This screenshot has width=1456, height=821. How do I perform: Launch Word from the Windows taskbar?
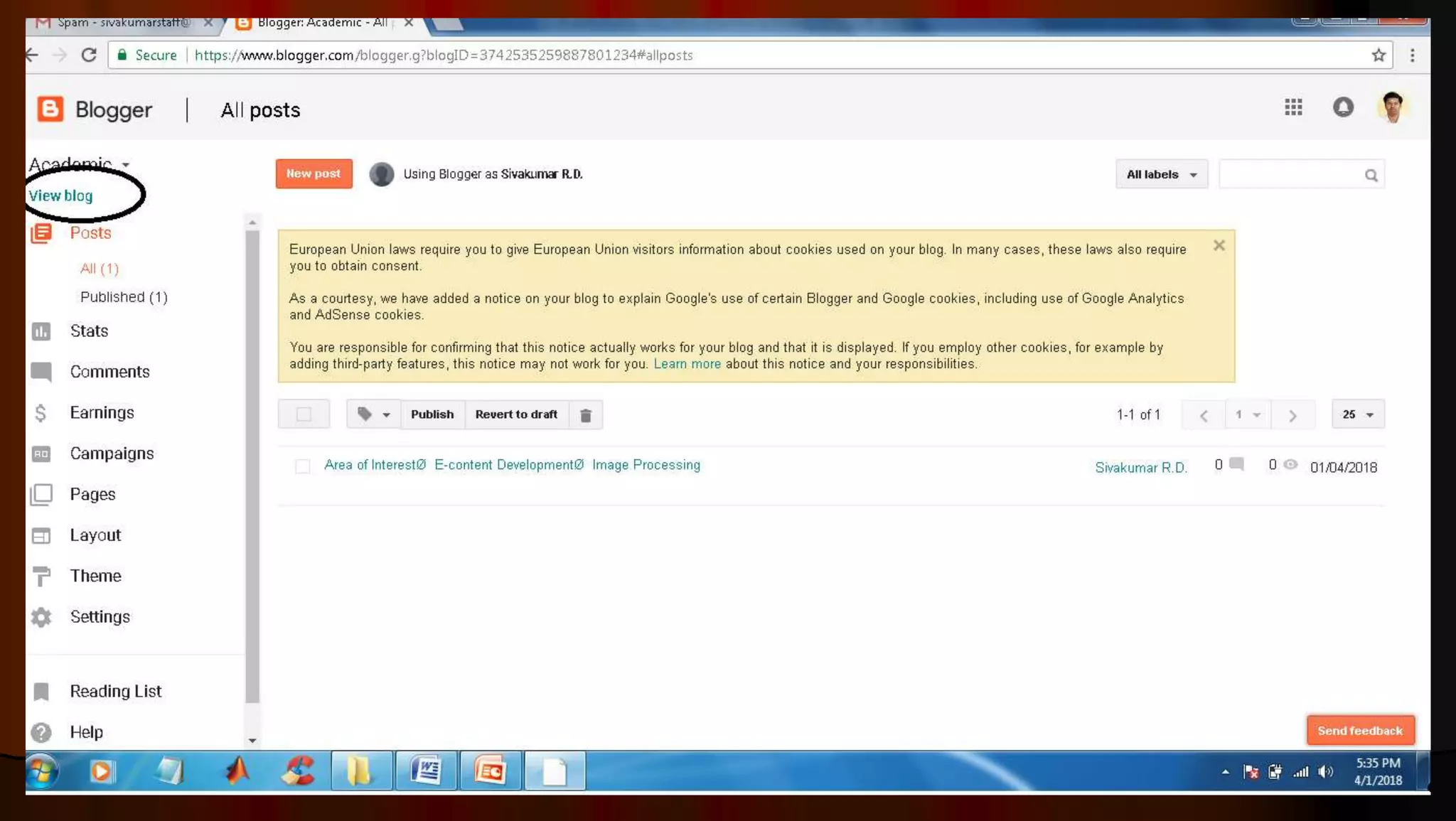click(426, 771)
